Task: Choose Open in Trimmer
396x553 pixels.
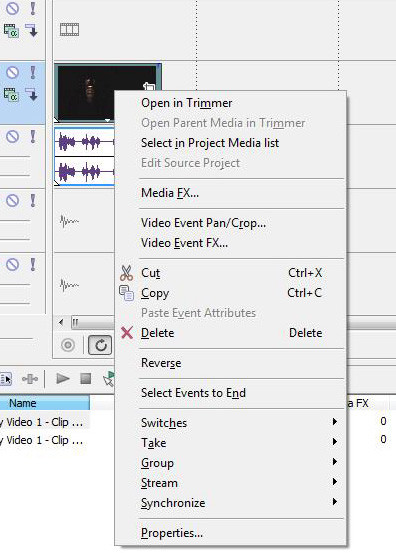Action: click(231, 103)
